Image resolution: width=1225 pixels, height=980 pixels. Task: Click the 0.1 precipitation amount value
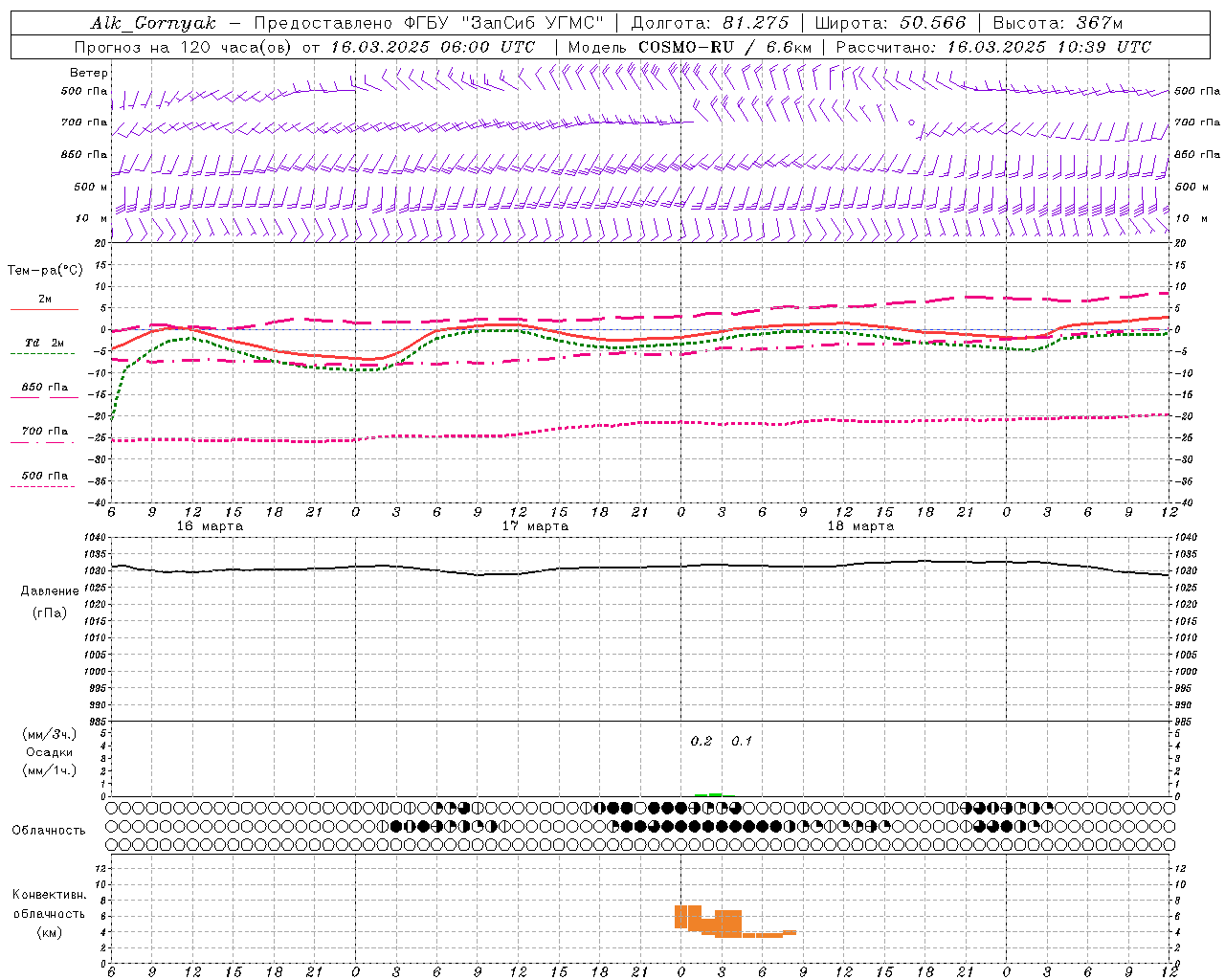pyautogui.click(x=742, y=741)
